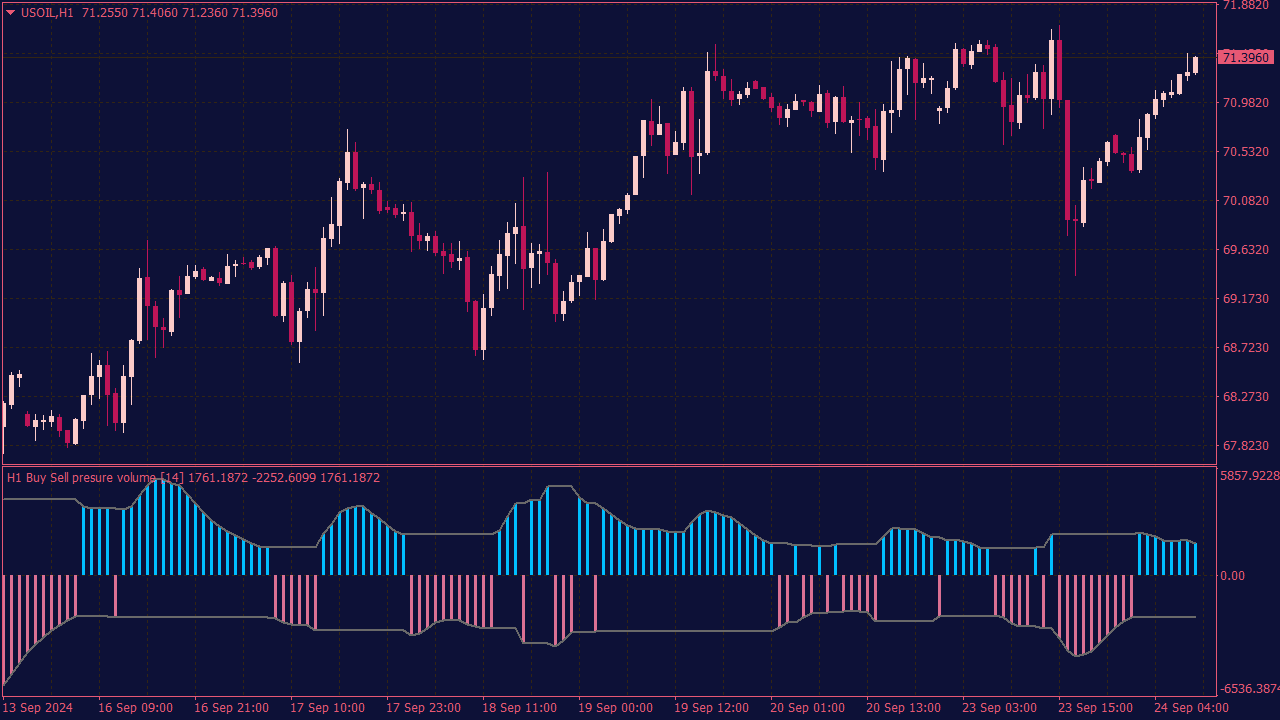Click the 69.1730 price axis label

click(x=1245, y=299)
